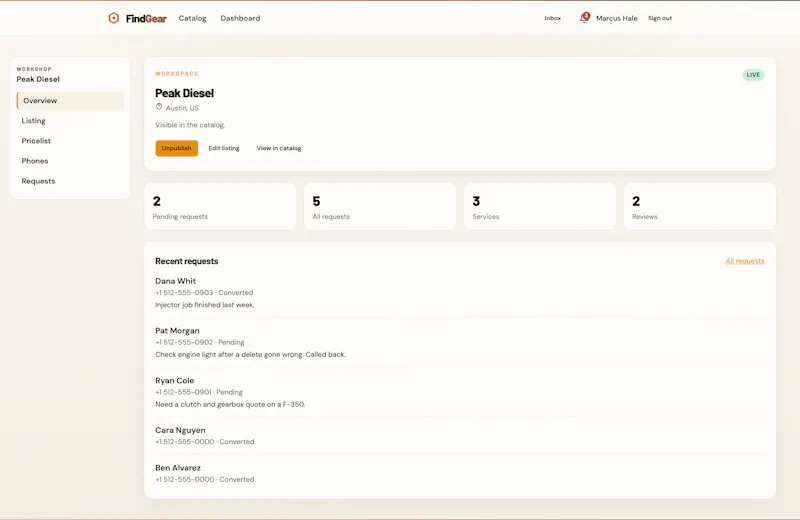Click the Peak Diesel name in sidebar

pyautogui.click(x=38, y=79)
